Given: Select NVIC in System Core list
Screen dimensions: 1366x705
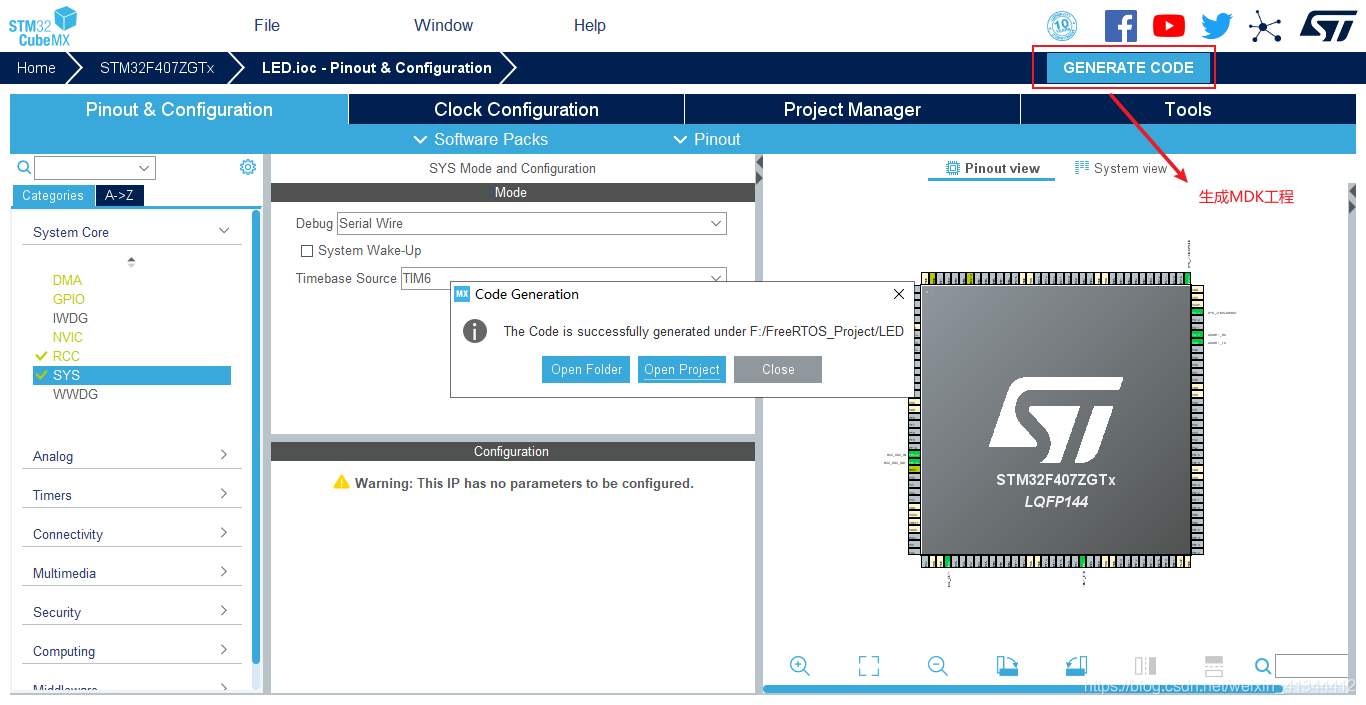Looking at the screenshot, I should (x=68, y=337).
